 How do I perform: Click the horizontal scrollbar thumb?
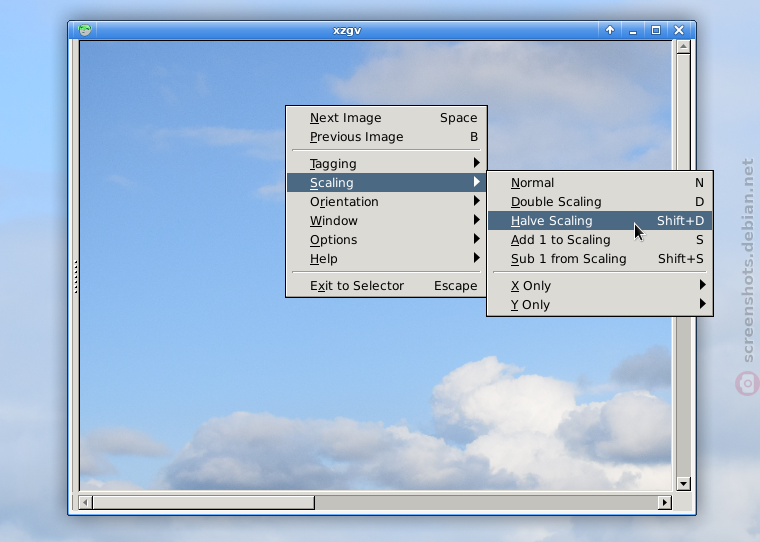click(204, 502)
